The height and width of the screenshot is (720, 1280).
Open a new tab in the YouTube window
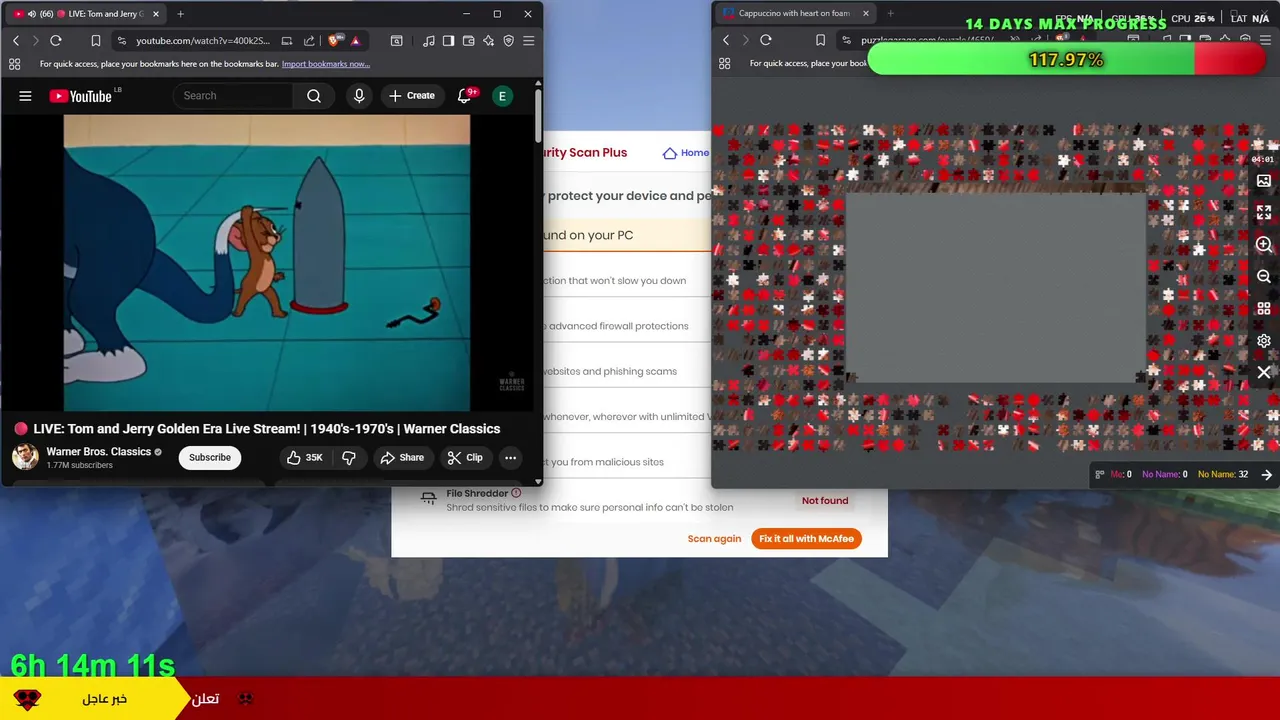pos(180,14)
